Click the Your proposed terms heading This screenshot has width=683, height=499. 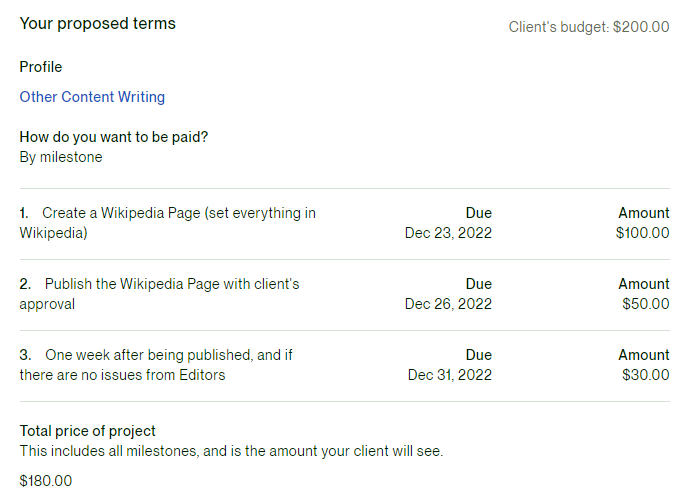point(98,24)
